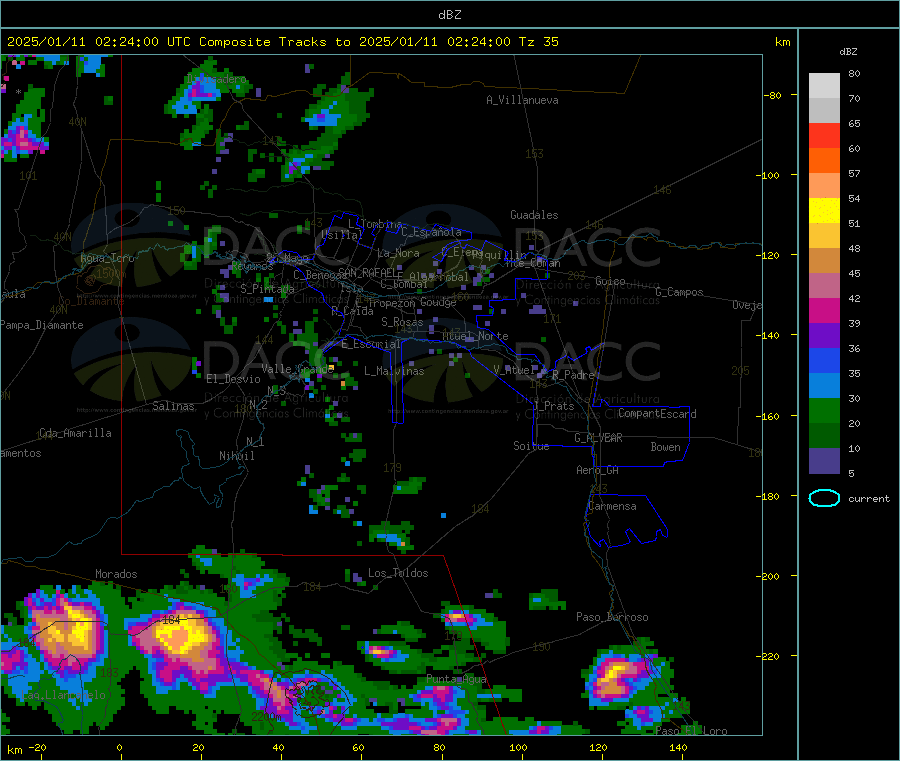Click the 'Atuel_Norte' map label
900x761 pixels.
(x=475, y=336)
